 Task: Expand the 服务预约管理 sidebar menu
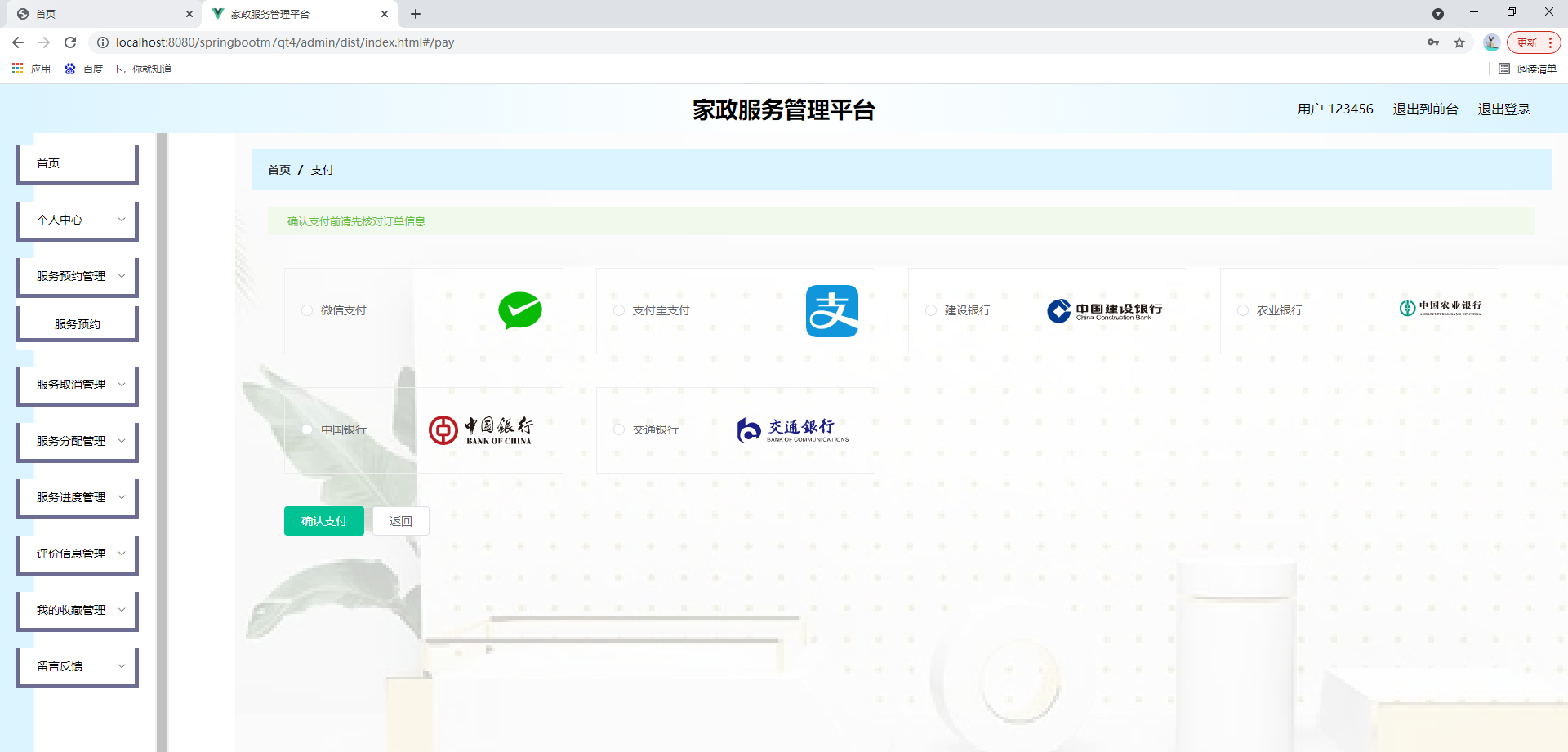coord(78,277)
